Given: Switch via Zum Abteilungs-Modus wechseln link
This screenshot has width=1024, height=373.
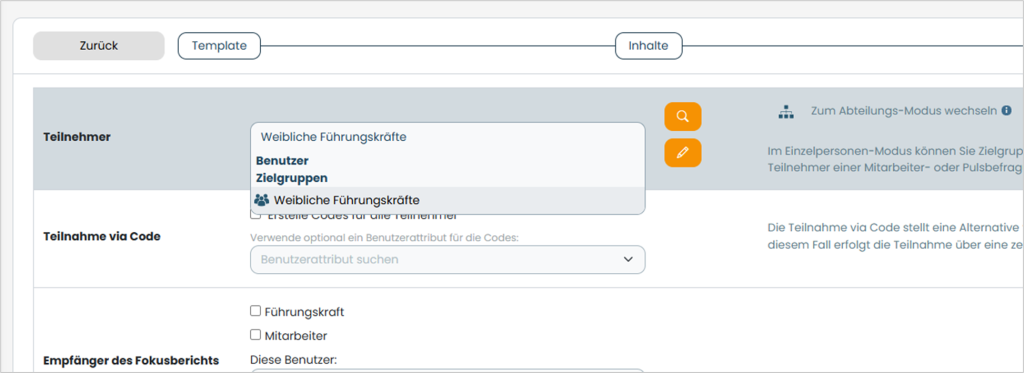Looking at the screenshot, I should pos(904,111).
